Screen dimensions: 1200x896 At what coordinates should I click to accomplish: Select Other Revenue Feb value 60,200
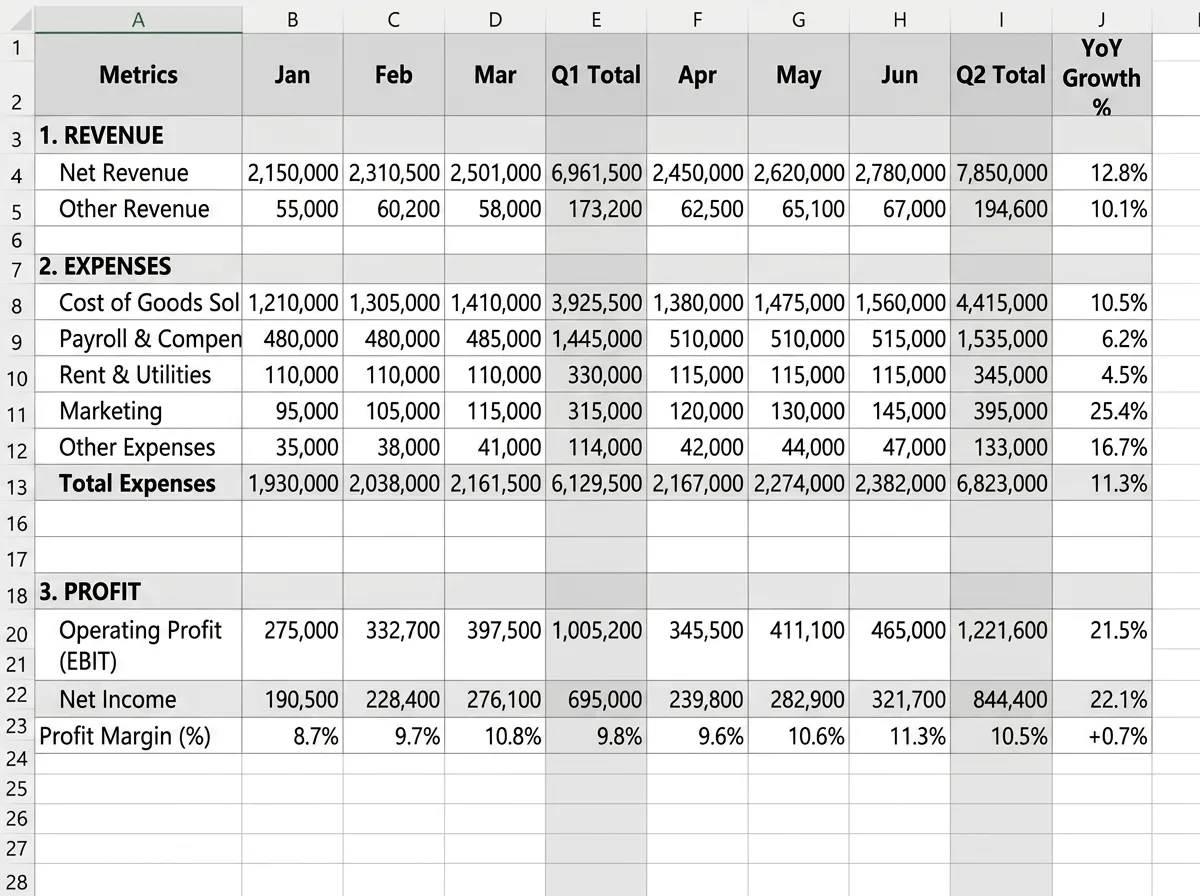click(394, 209)
